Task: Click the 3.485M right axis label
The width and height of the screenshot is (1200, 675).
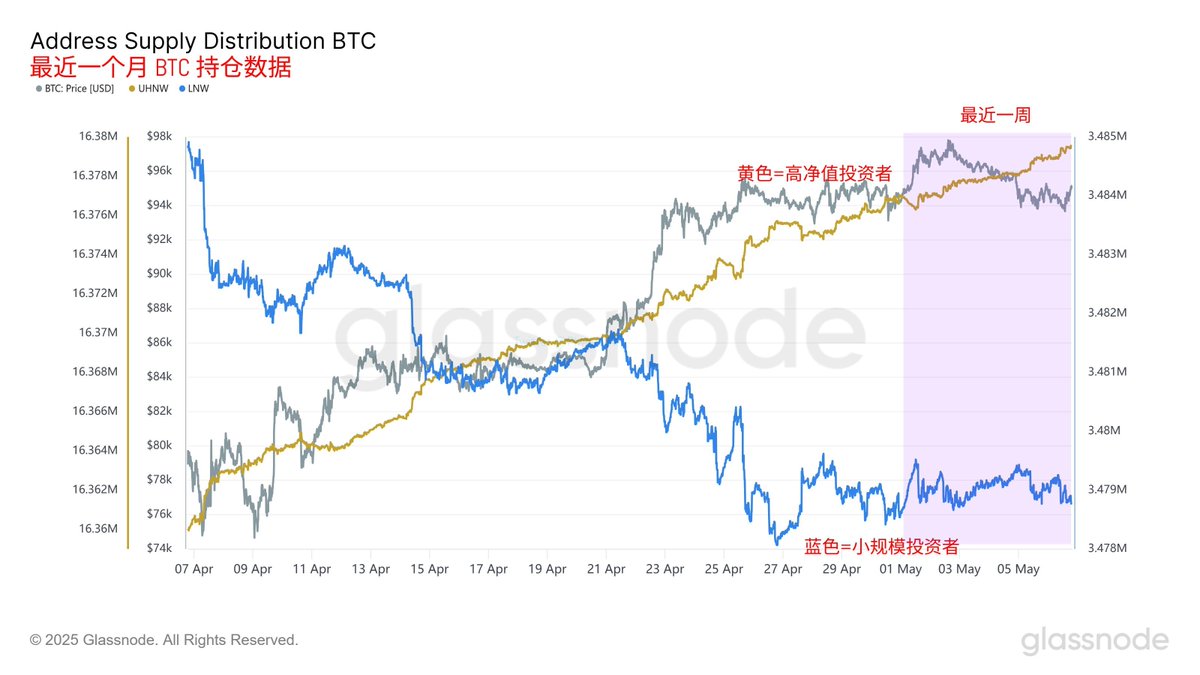Action: [x=1108, y=136]
